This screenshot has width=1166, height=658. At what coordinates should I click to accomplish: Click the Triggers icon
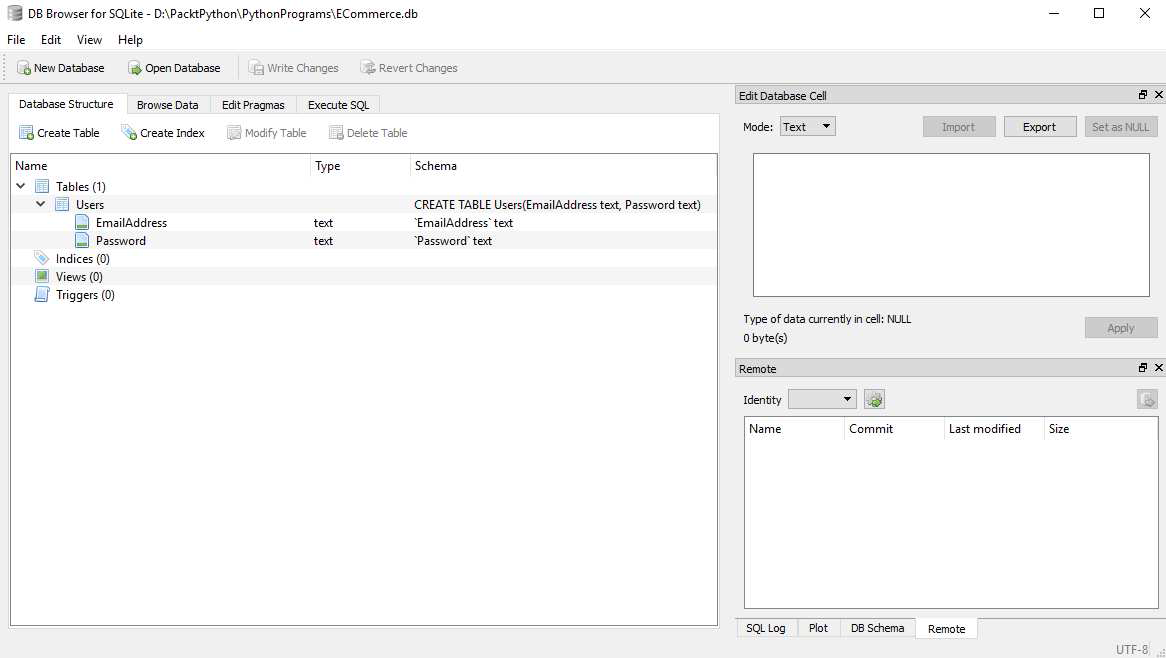(42, 294)
